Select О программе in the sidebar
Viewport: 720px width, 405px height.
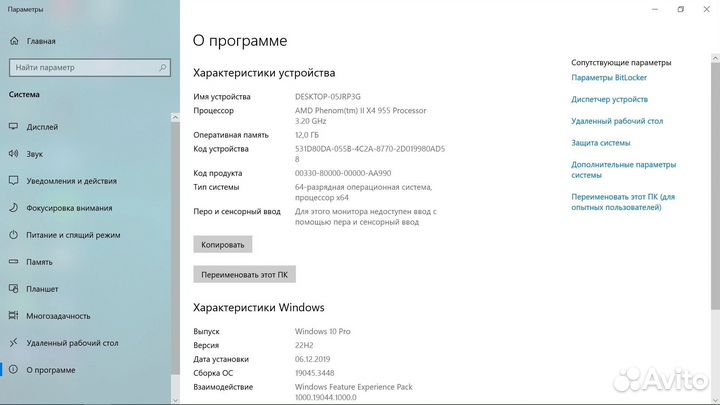[50, 370]
